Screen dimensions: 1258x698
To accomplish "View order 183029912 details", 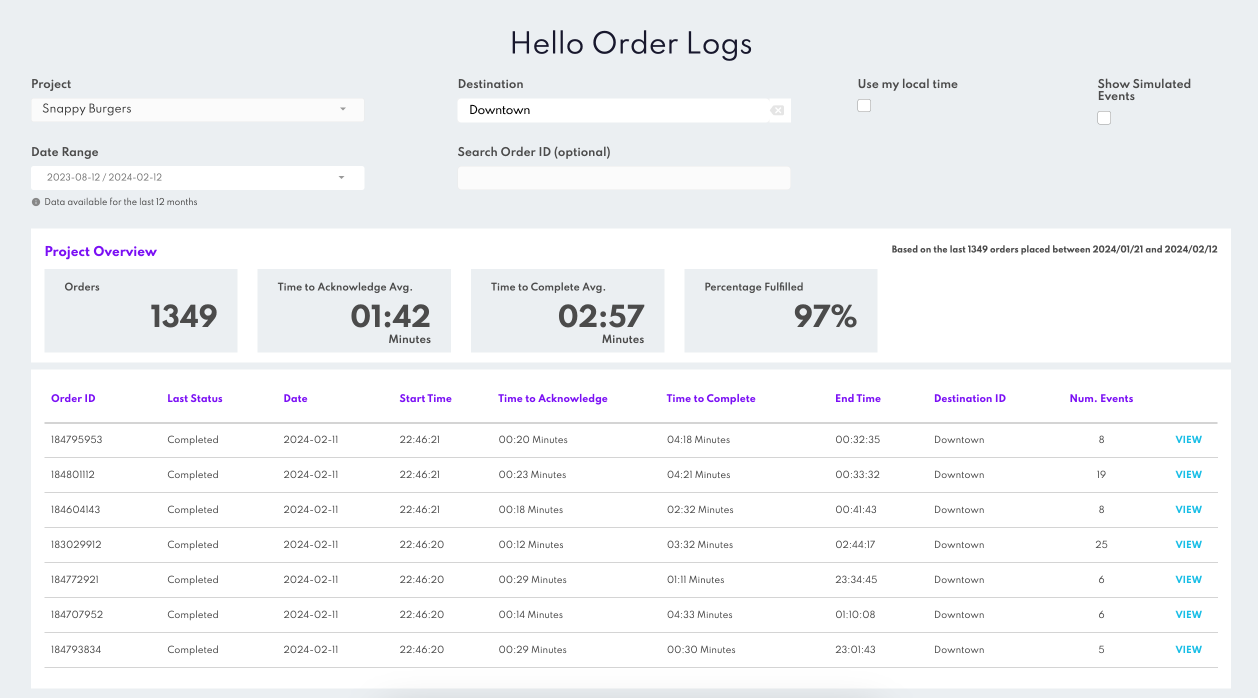I will click(1188, 545).
